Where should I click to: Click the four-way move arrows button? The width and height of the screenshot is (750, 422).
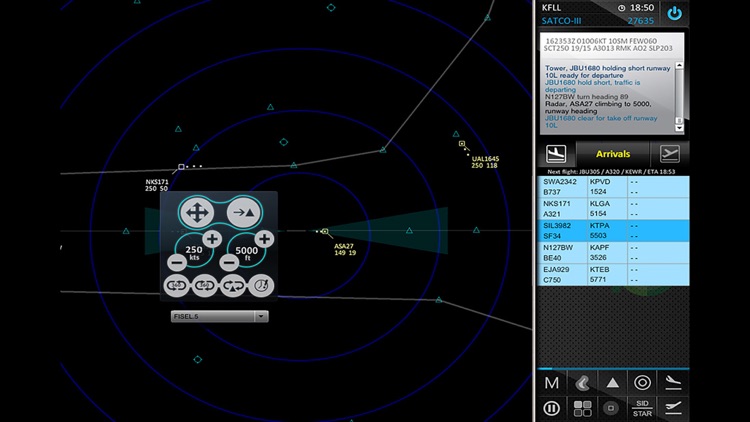click(x=196, y=212)
